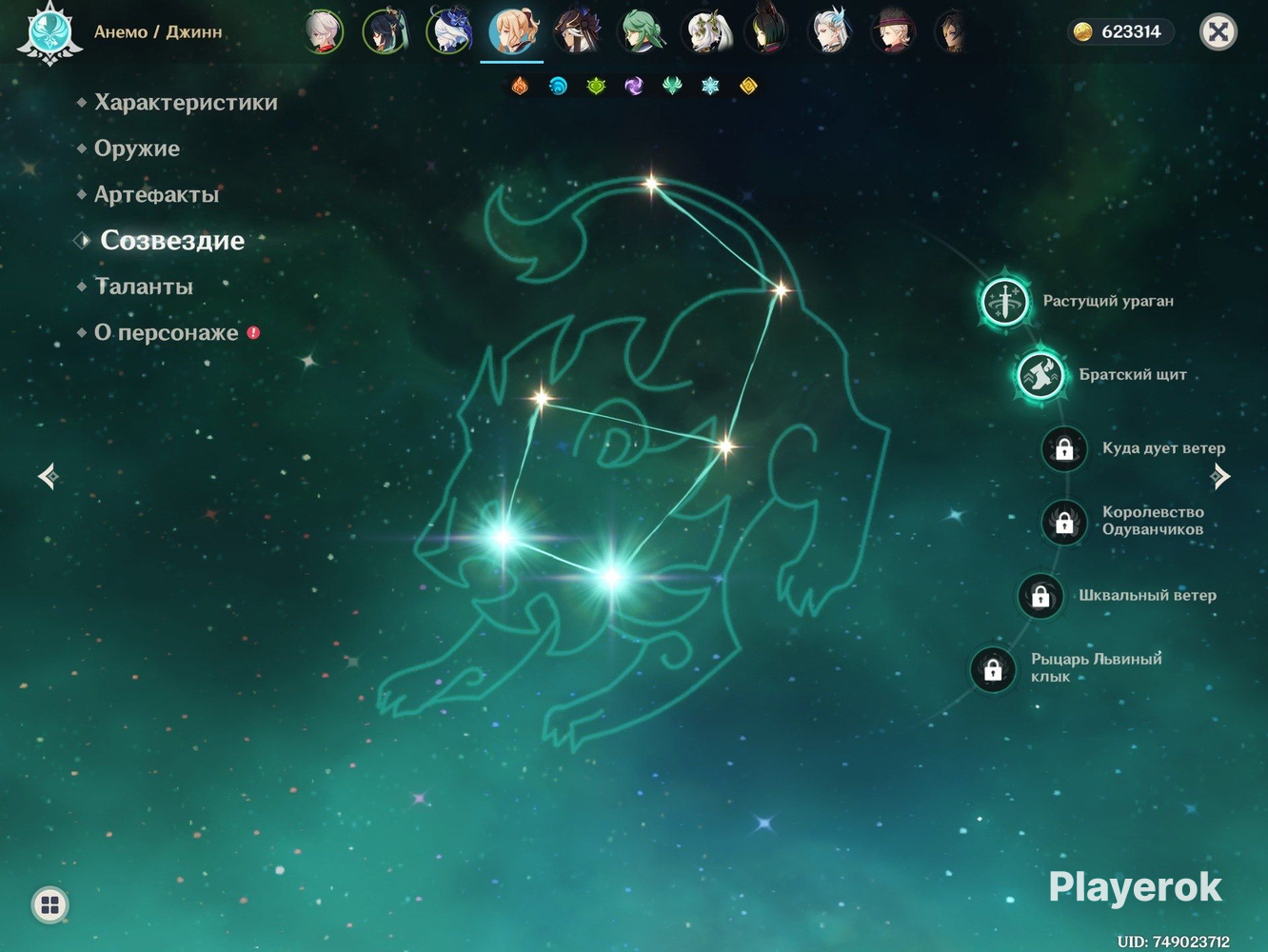1268x952 pixels.
Task: Open the О персонаже tab
Action: (167, 332)
